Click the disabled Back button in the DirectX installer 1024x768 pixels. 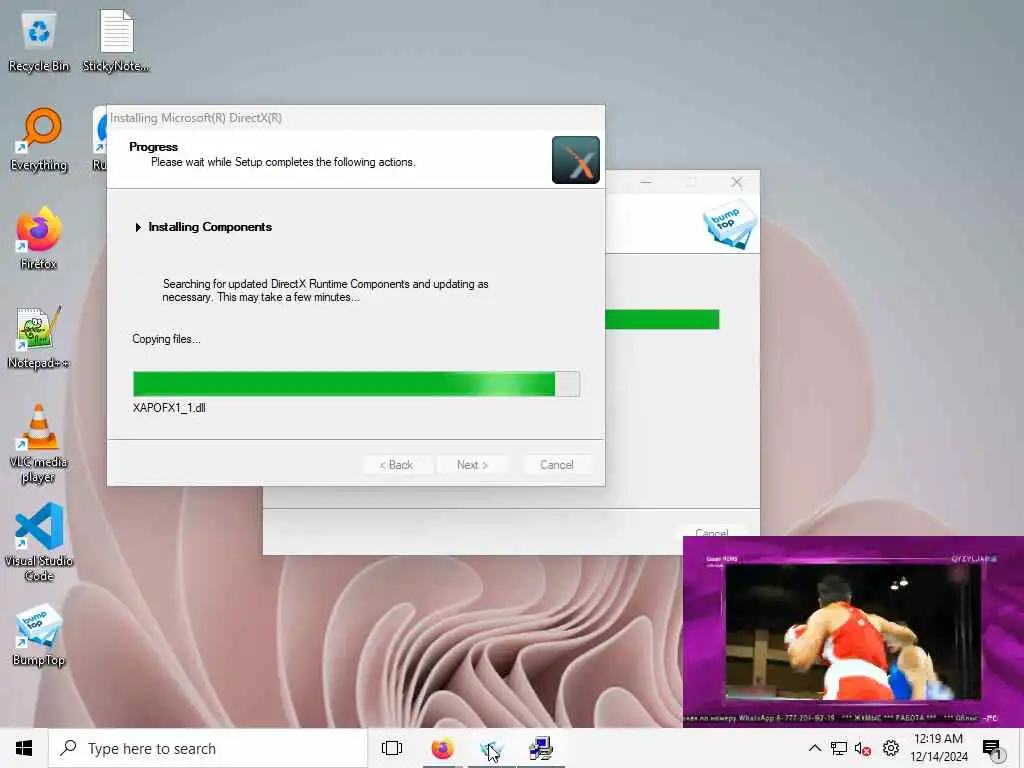click(x=396, y=465)
